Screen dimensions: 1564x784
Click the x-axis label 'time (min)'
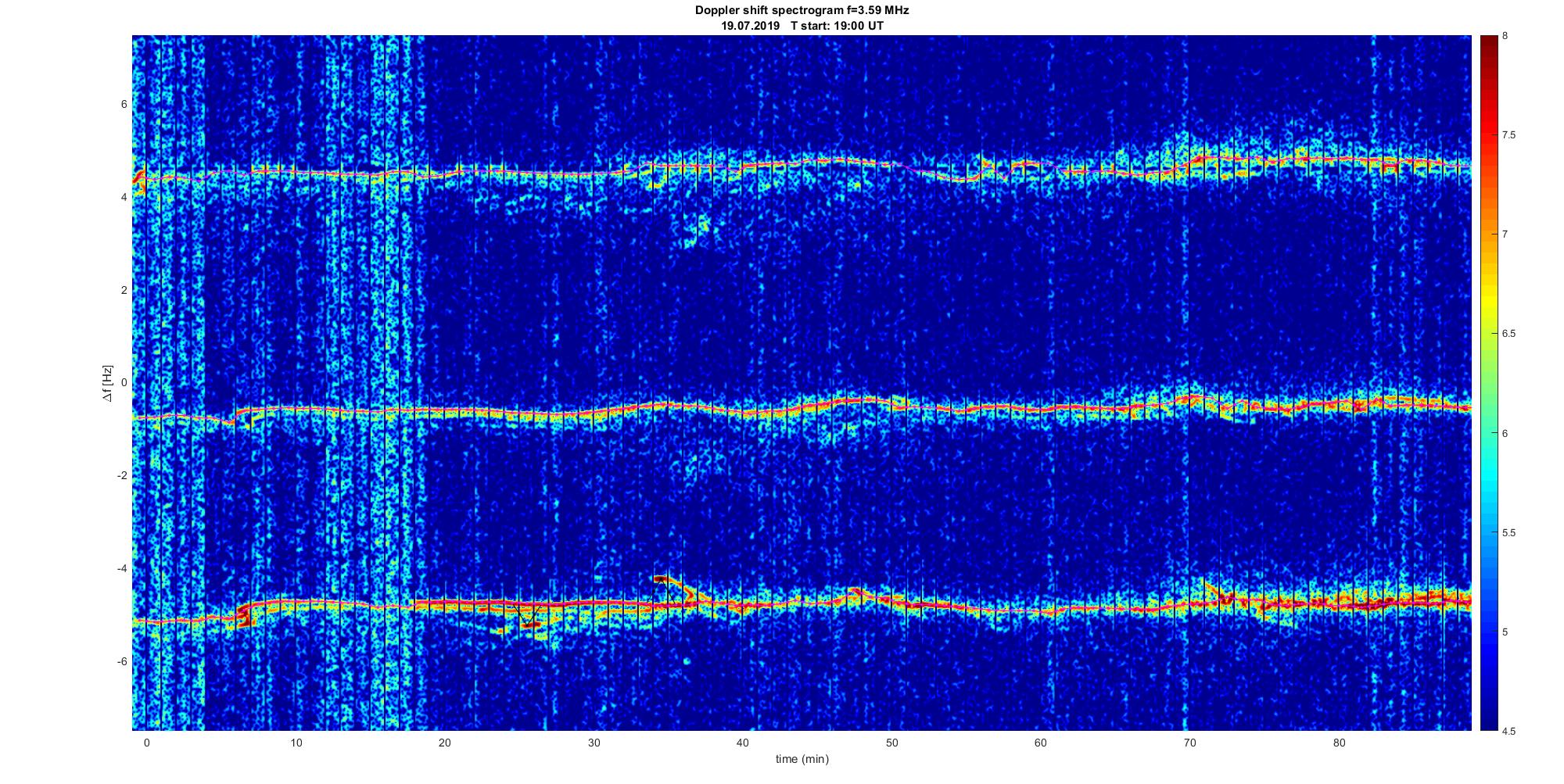click(x=802, y=759)
